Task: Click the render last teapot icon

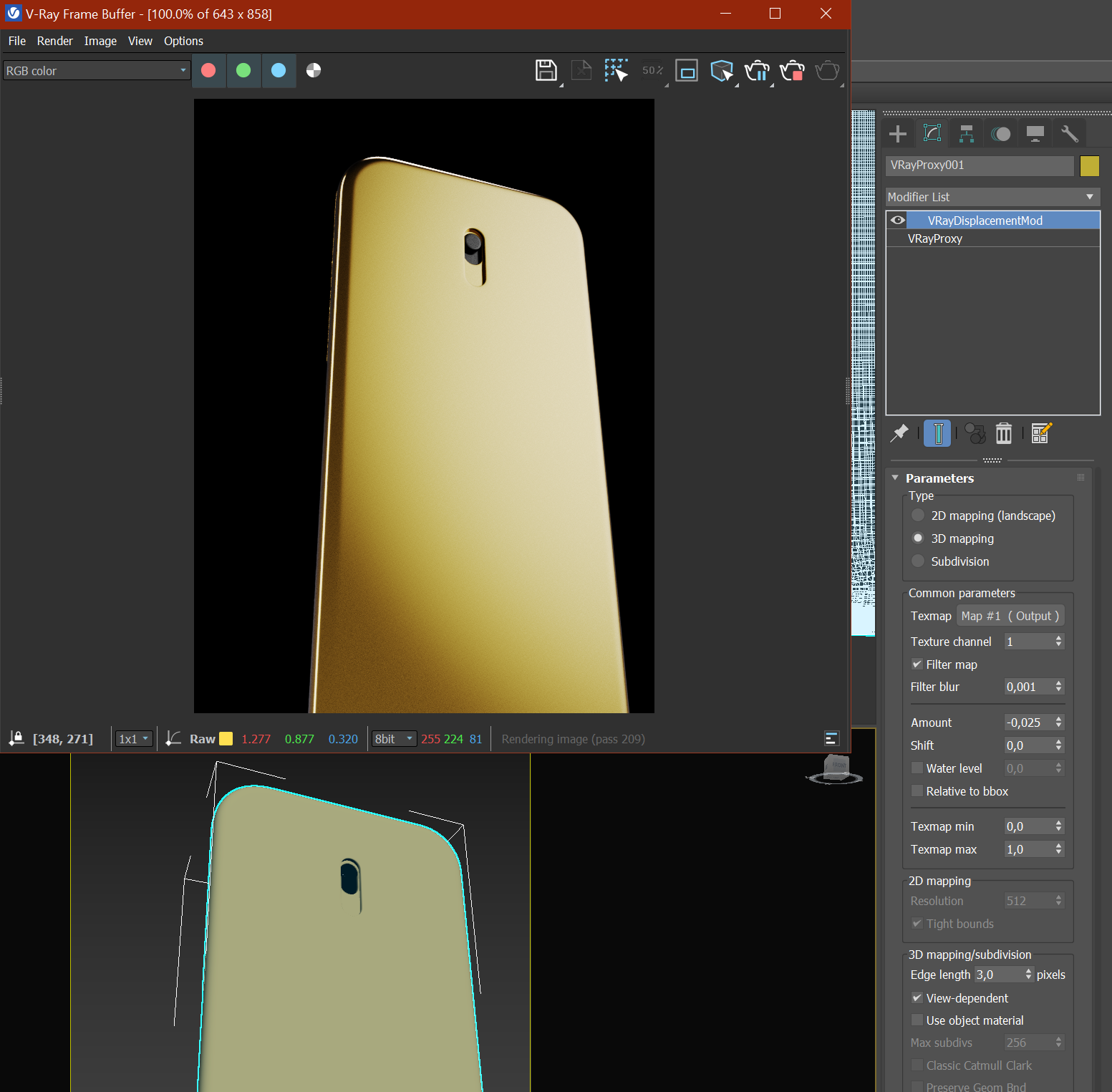Action: point(827,70)
